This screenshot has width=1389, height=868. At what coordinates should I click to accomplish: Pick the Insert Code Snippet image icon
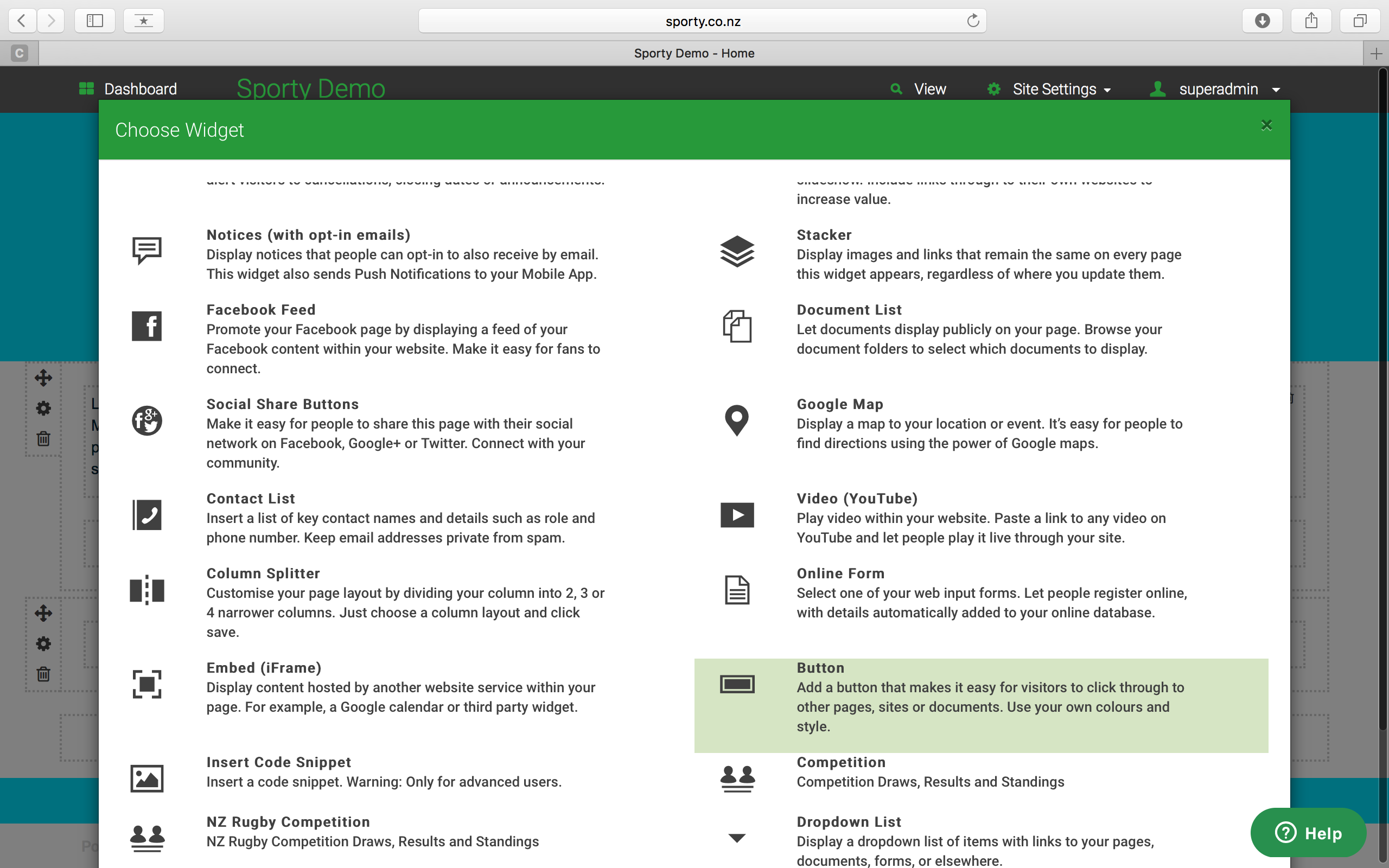pos(147,778)
